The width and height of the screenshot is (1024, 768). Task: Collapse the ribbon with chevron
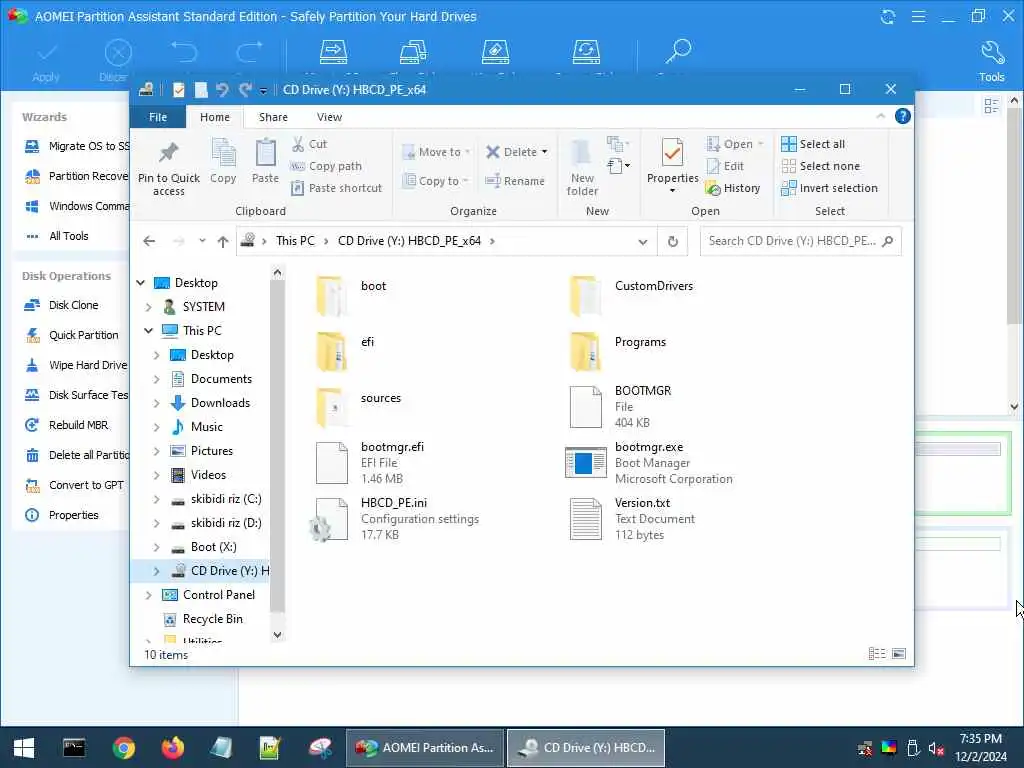[880, 116]
